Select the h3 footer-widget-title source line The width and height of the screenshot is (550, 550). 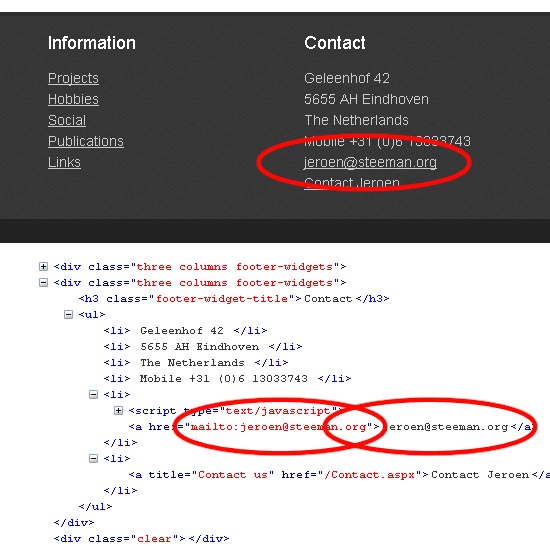[x=234, y=299]
